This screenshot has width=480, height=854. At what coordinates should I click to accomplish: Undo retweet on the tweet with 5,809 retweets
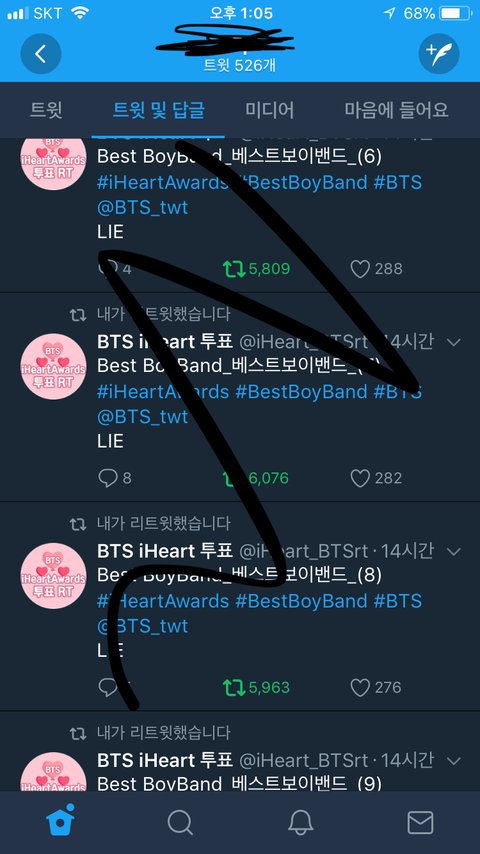coord(234,269)
